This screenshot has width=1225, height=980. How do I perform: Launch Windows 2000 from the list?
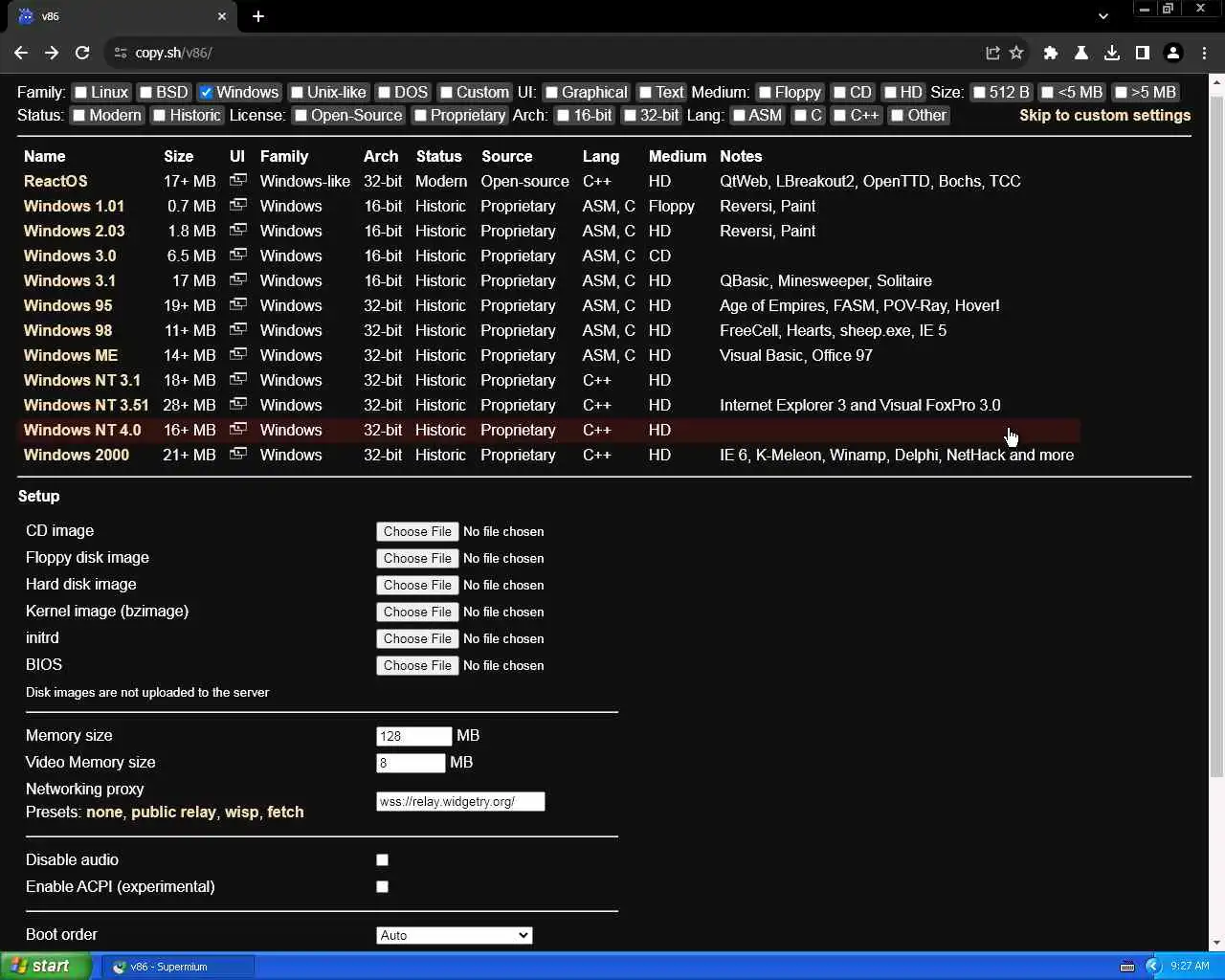tap(77, 455)
